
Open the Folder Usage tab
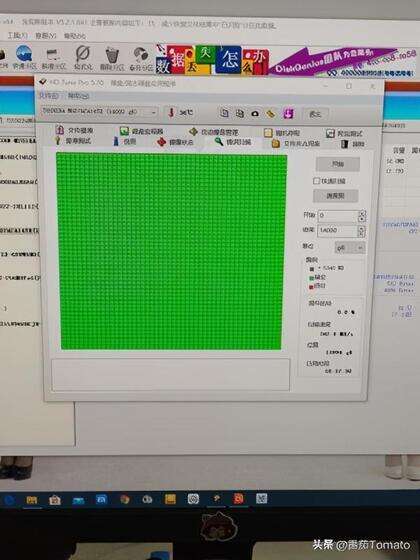(x=296, y=144)
